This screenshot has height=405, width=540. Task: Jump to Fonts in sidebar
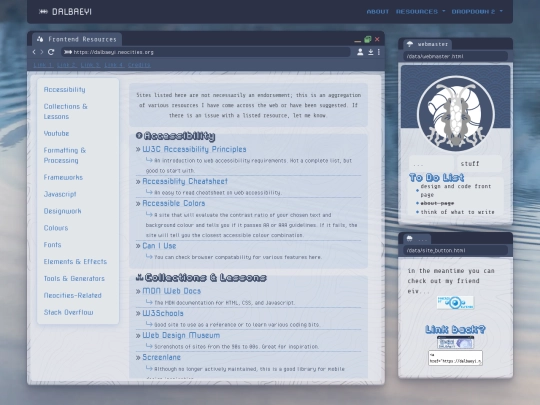pyautogui.click(x=52, y=245)
